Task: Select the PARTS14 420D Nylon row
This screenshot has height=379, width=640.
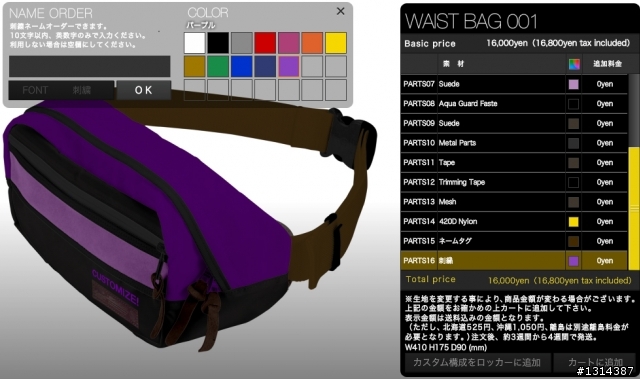Action: coord(514,222)
